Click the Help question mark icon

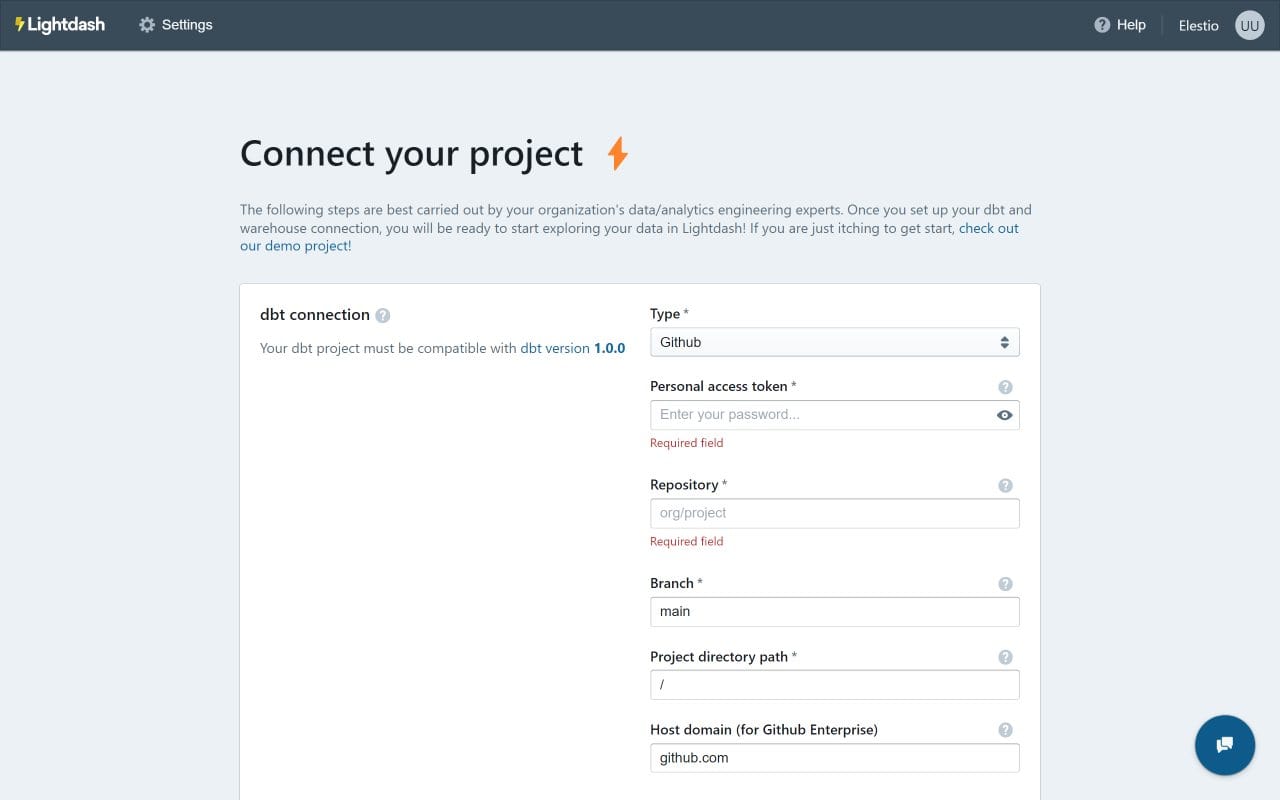[1102, 25]
